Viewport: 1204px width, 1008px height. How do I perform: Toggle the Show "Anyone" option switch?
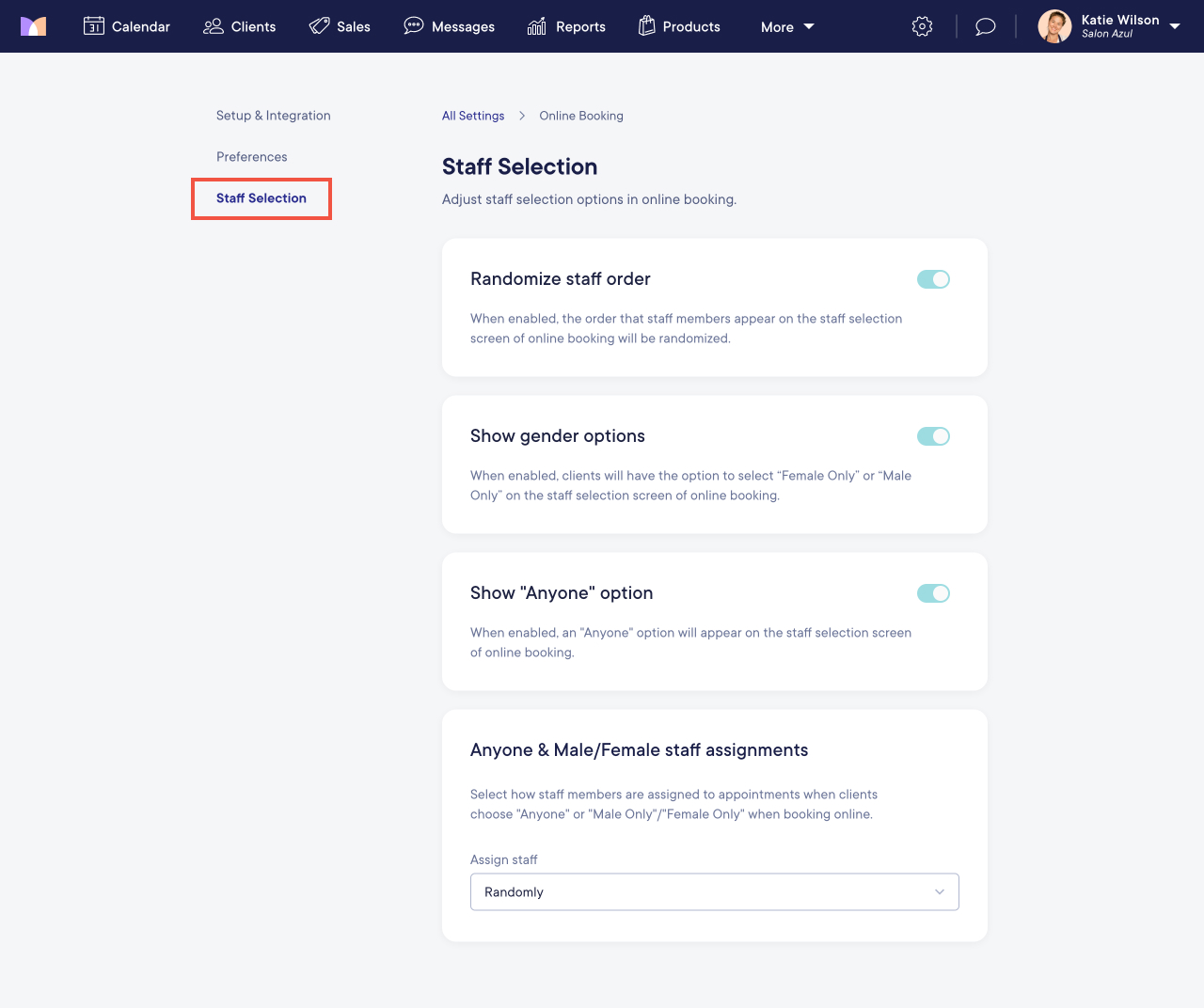click(933, 593)
